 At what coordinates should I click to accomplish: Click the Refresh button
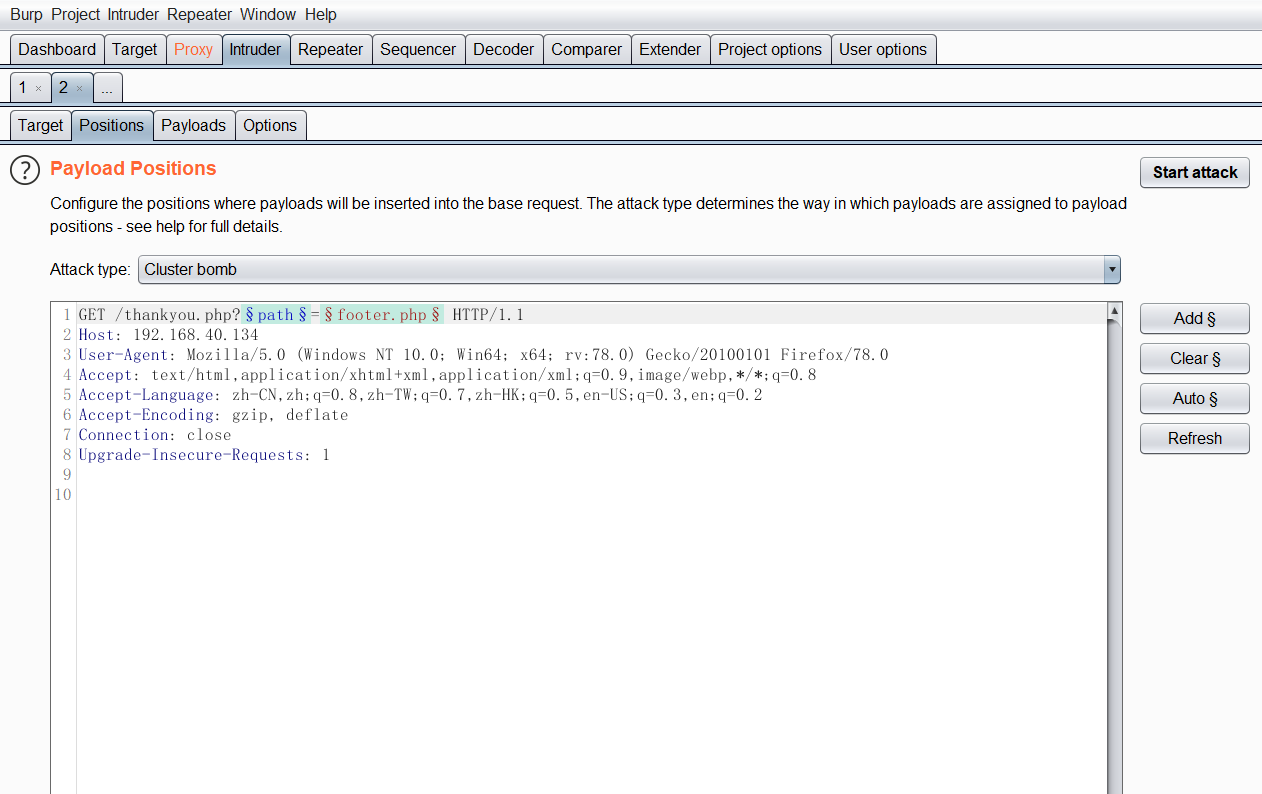pos(1195,438)
